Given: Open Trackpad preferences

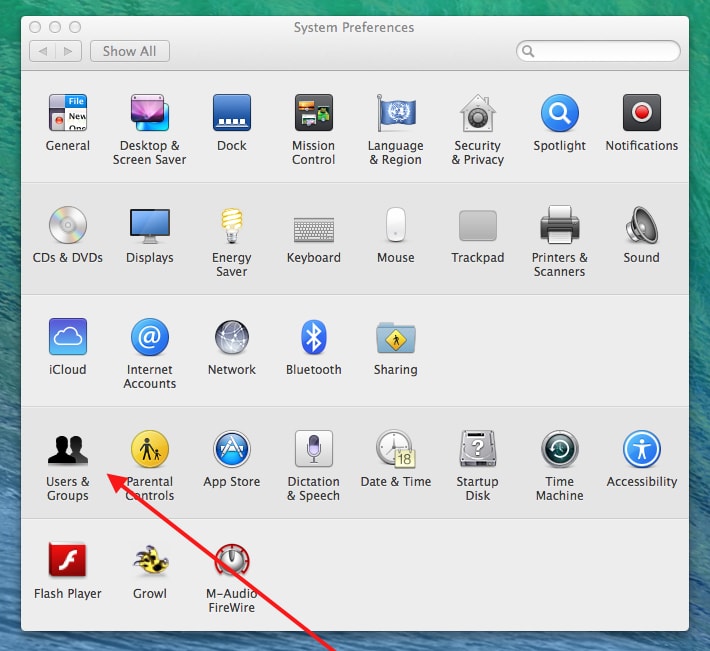Looking at the screenshot, I should pos(478,225).
